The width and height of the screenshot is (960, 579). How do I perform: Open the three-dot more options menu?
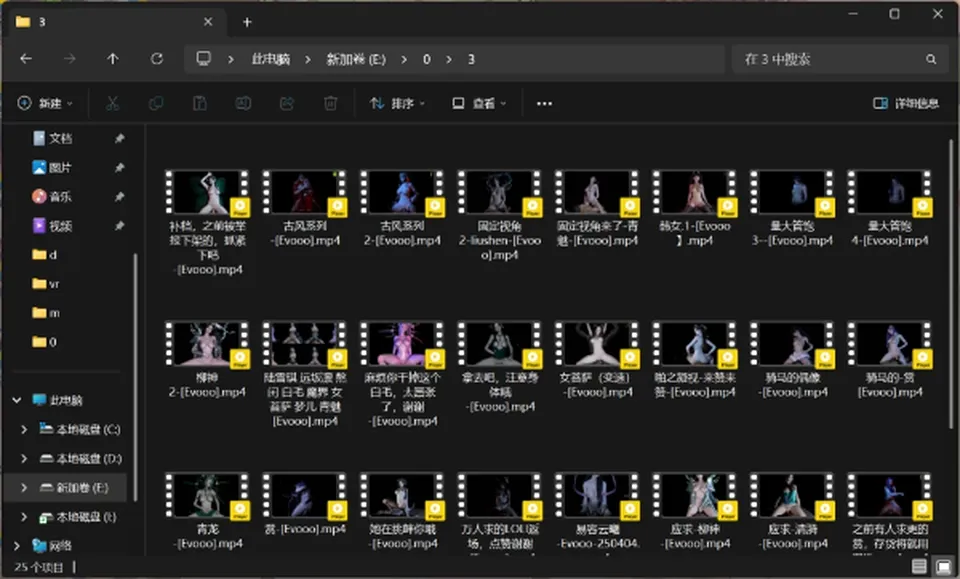[x=544, y=103]
